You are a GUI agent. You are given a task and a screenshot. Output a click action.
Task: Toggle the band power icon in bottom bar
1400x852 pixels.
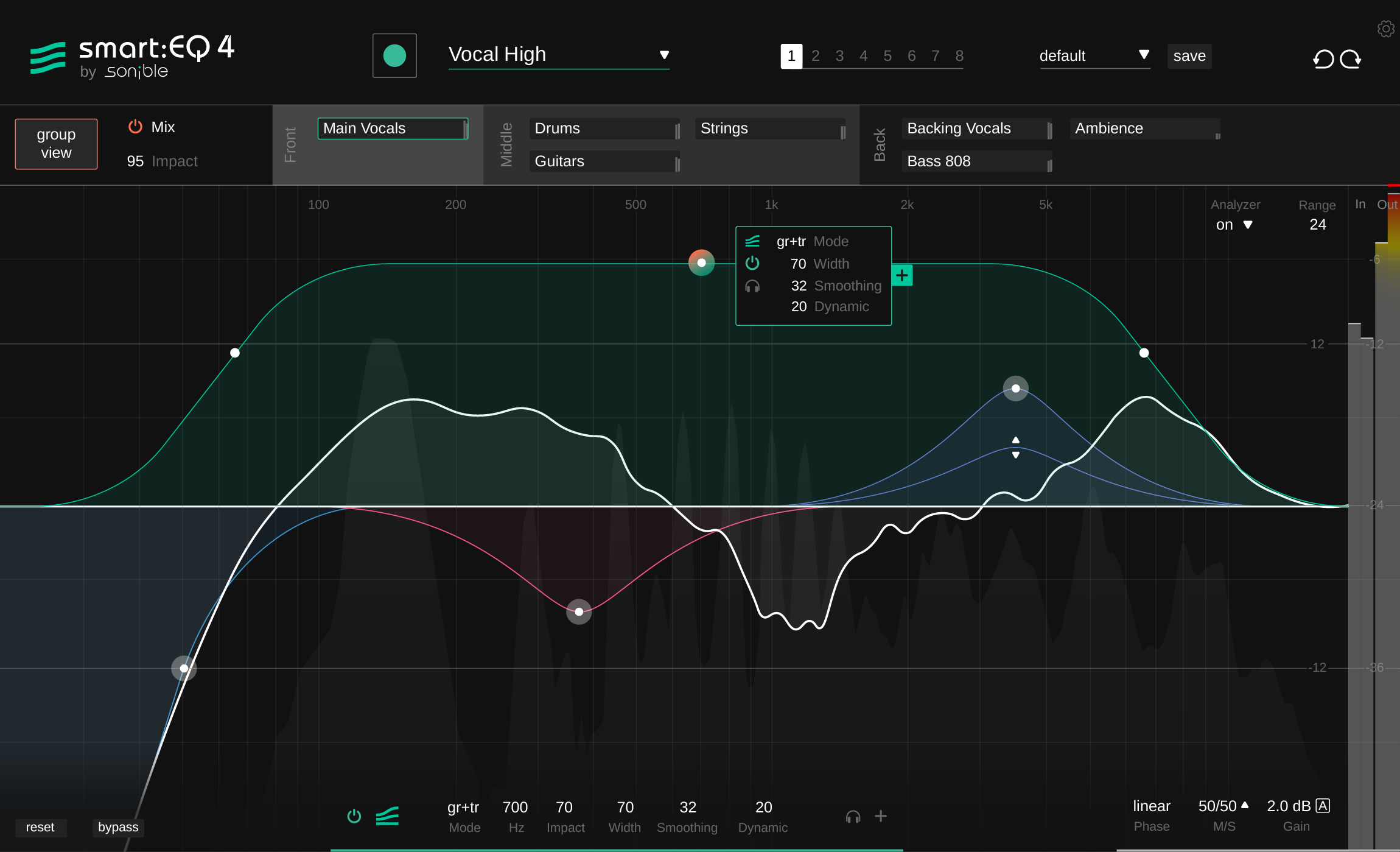click(354, 816)
